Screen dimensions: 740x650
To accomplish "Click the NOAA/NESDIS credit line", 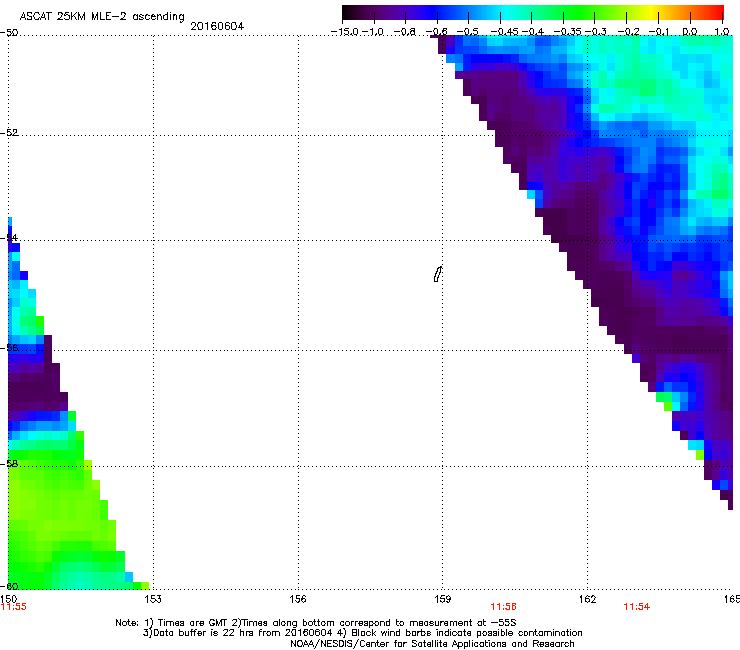I will [432, 644].
